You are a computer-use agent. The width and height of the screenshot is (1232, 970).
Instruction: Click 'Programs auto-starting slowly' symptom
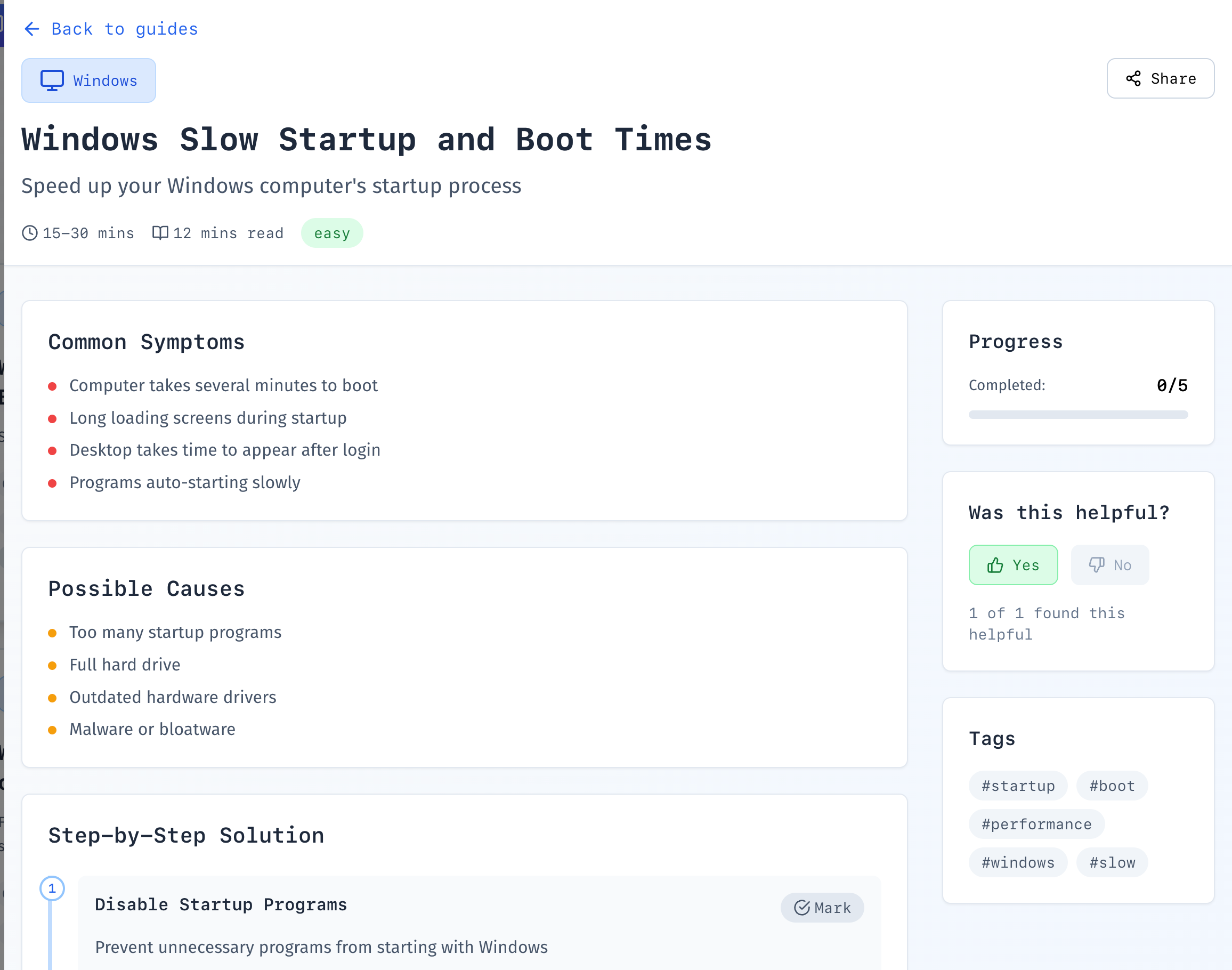click(184, 483)
